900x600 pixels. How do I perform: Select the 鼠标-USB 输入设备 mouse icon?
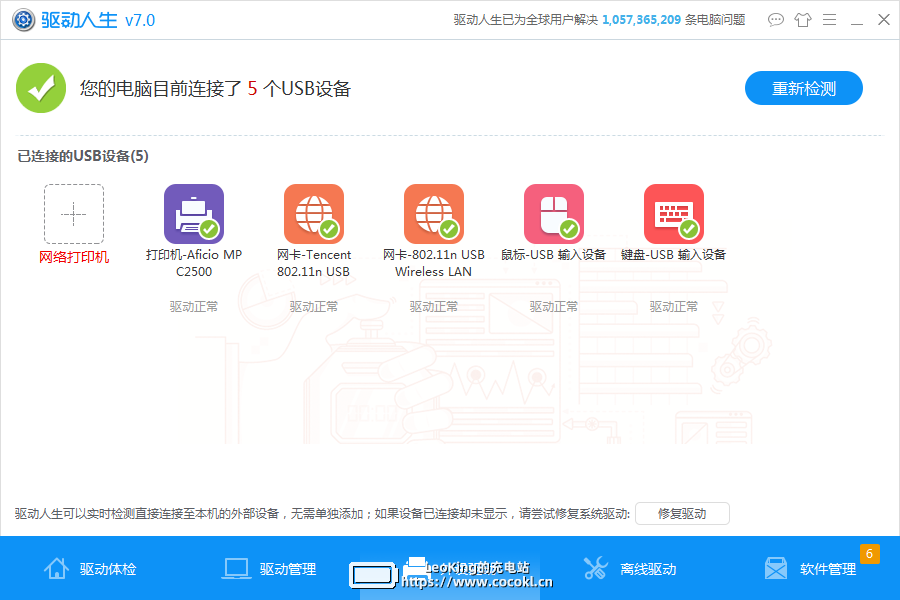[x=554, y=214]
